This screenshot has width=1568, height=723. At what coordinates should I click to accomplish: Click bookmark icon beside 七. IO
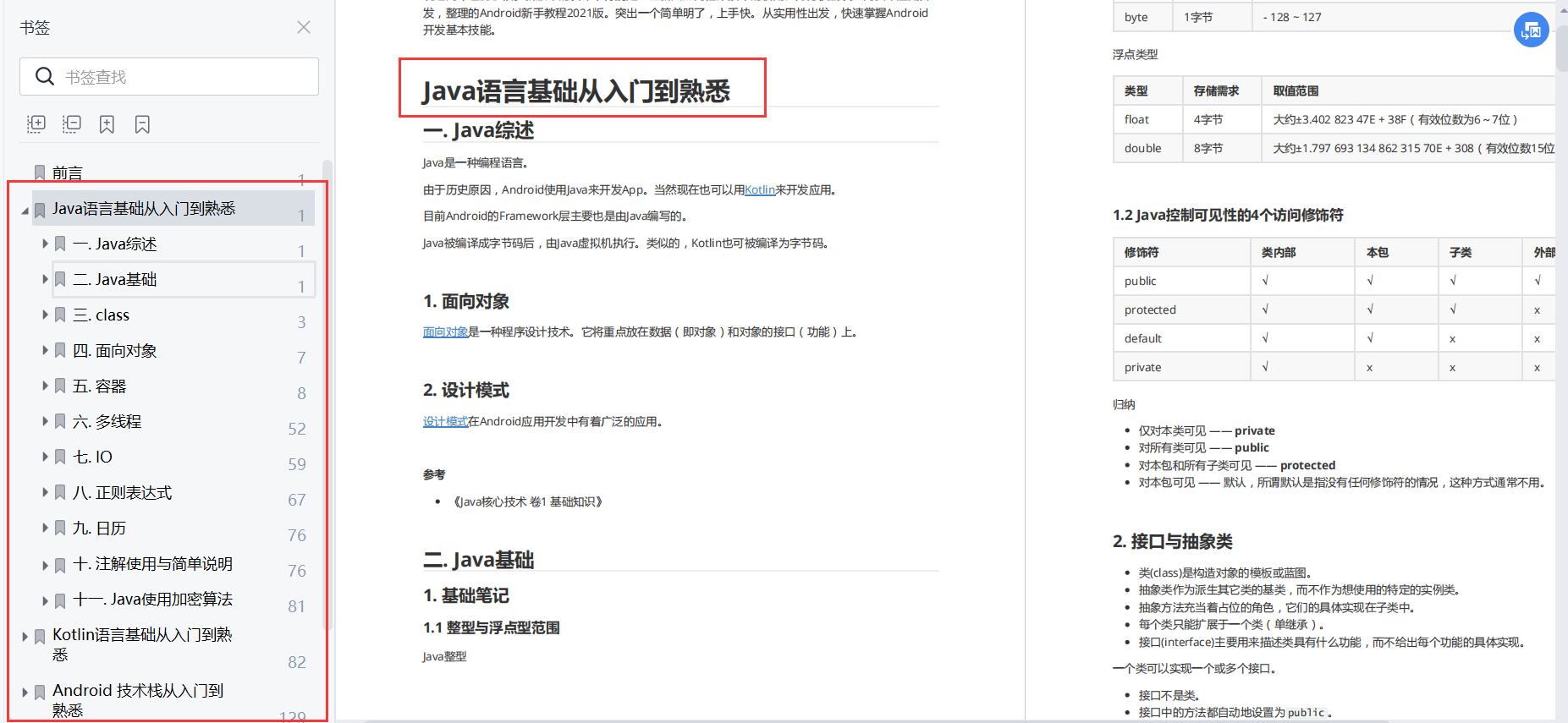pyautogui.click(x=60, y=457)
